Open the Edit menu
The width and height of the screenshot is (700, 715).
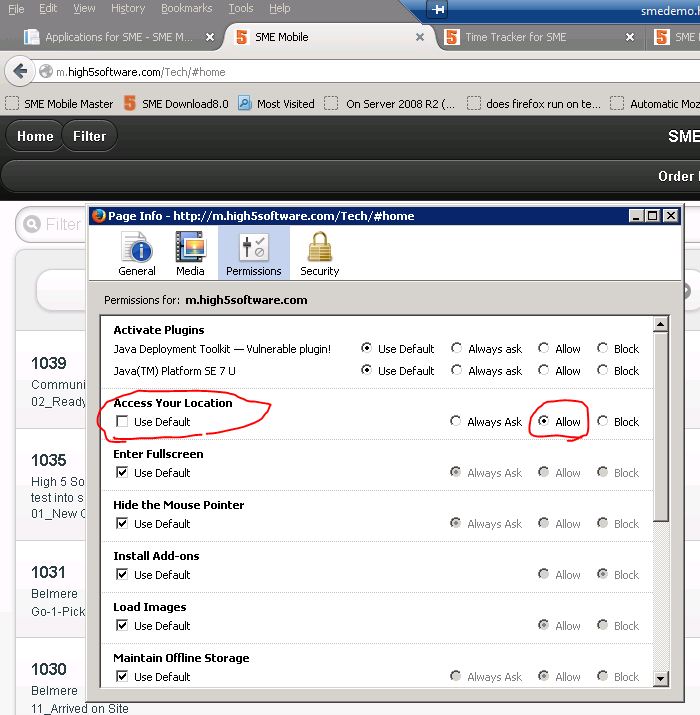[48, 8]
